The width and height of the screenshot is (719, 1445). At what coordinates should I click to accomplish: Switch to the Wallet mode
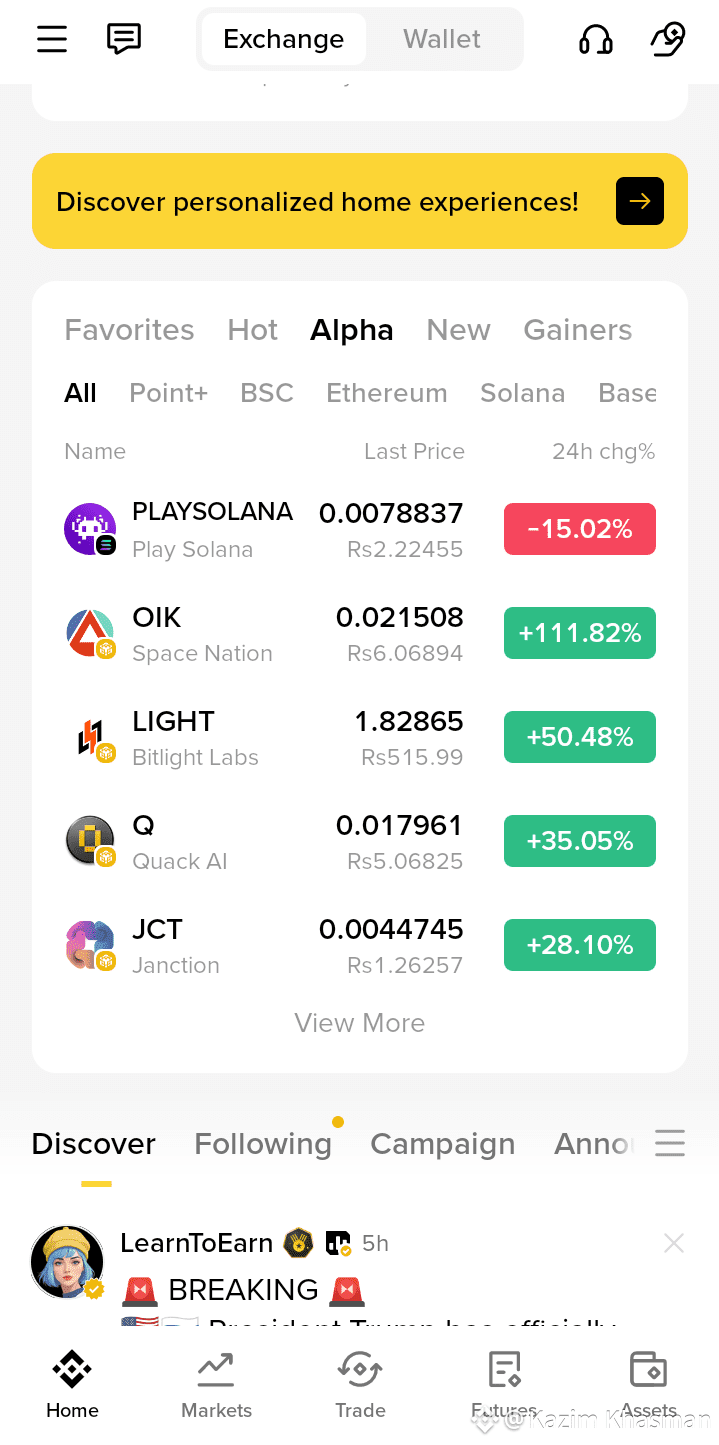click(441, 39)
